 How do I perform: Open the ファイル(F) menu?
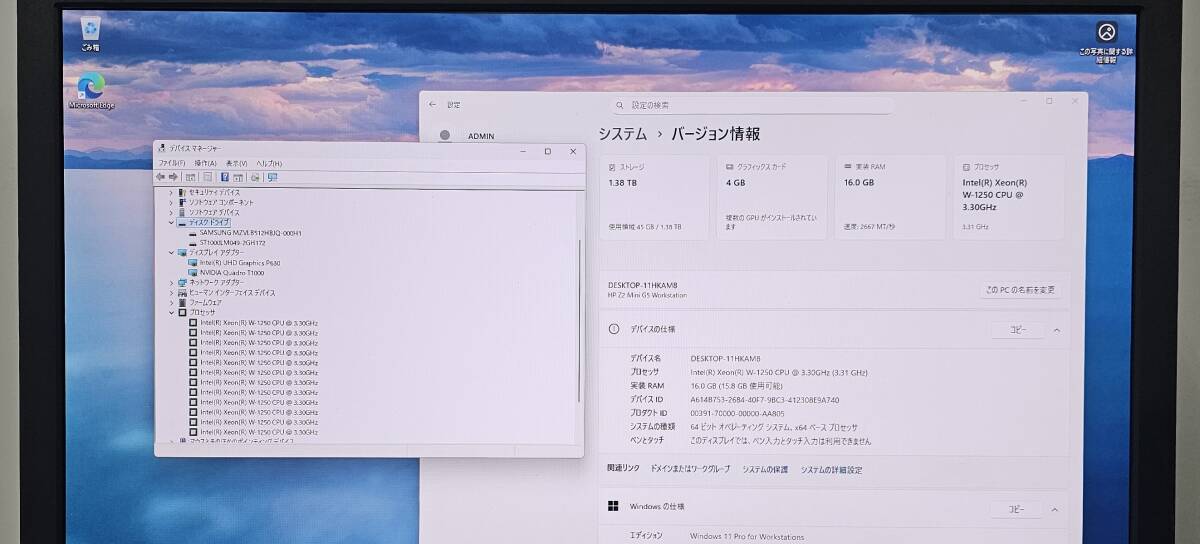(x=172, y=163)
